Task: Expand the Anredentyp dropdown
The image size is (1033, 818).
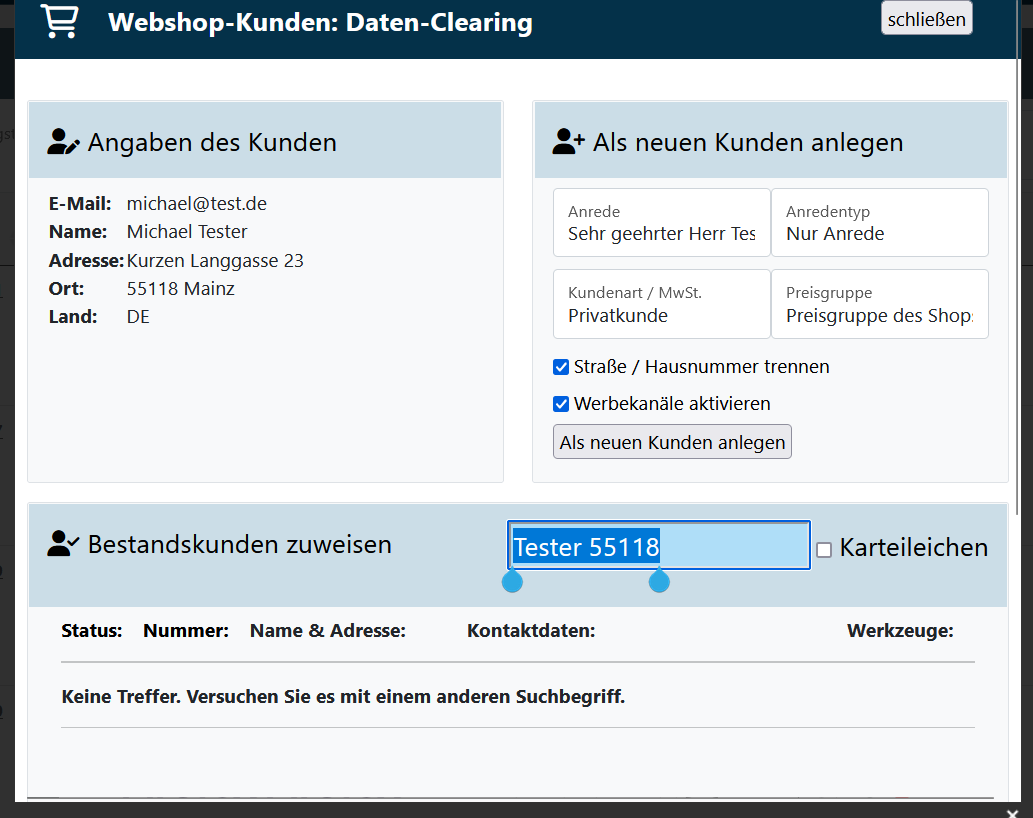Action: (x=879, y=223)
